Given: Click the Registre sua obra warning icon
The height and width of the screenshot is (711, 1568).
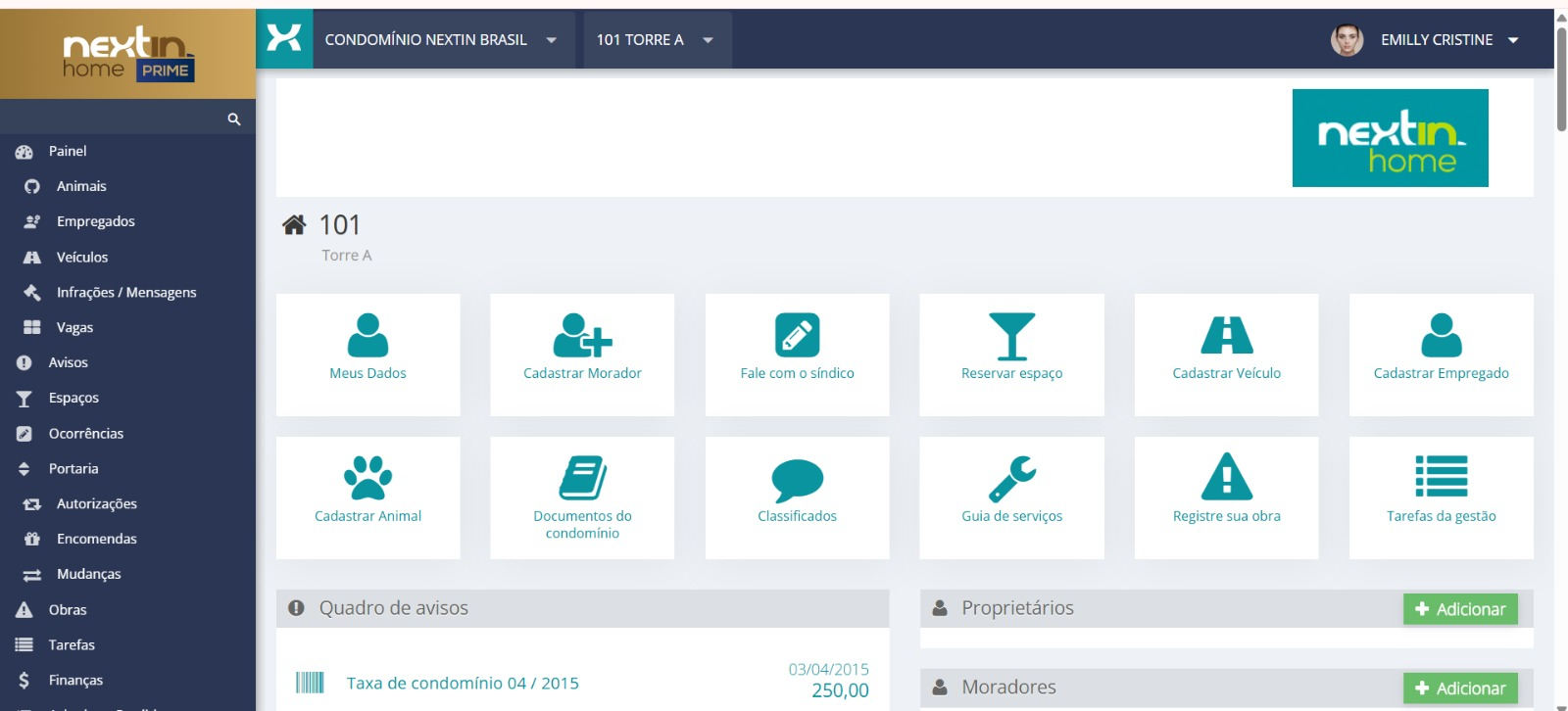Looking at the screenshot, I should [x=1226, y=477].
